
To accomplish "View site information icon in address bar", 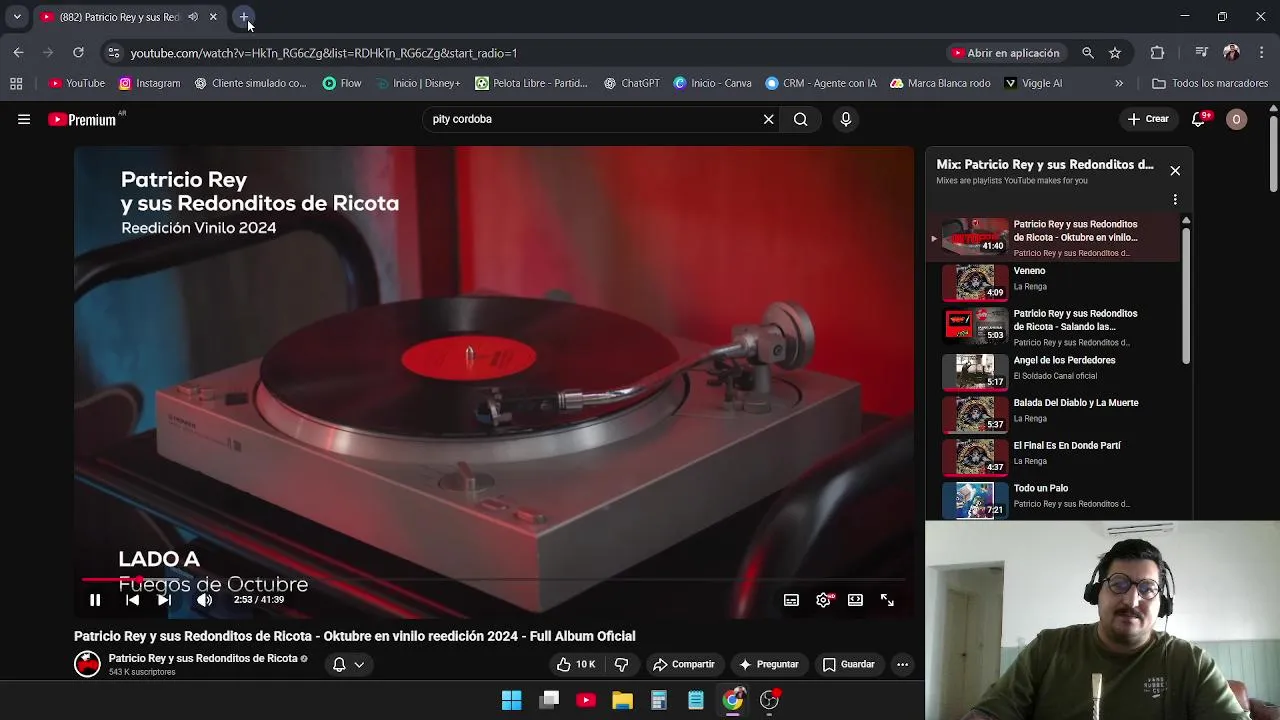I will pyautogui.click(x=113, y=53).
